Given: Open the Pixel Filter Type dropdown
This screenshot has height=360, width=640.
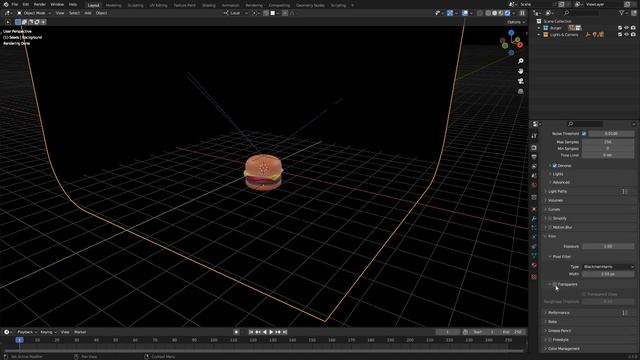Looking at the screenshot, I should coord(608,267).
